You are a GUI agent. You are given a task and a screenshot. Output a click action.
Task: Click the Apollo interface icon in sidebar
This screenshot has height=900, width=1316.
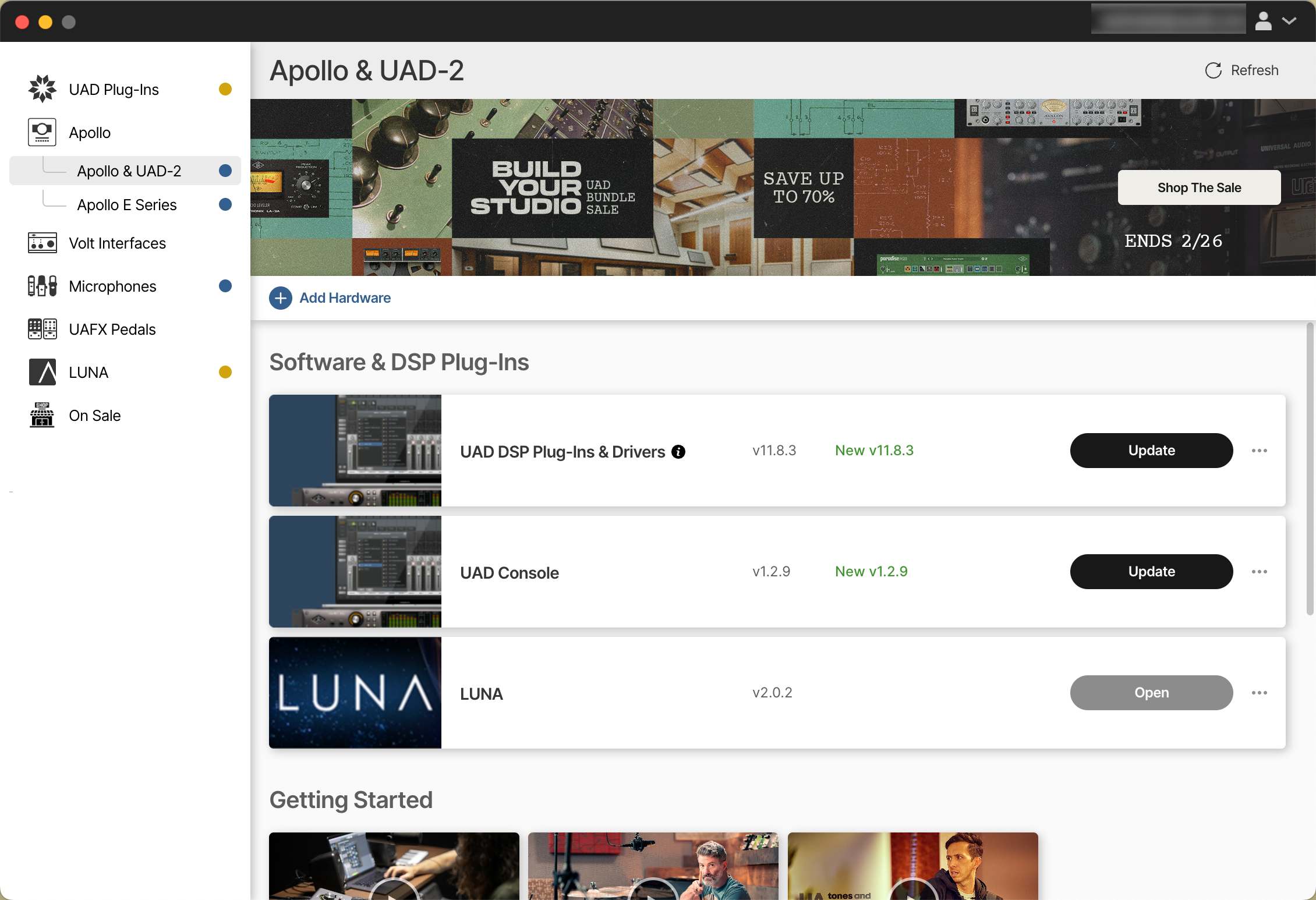coord(41,132)
